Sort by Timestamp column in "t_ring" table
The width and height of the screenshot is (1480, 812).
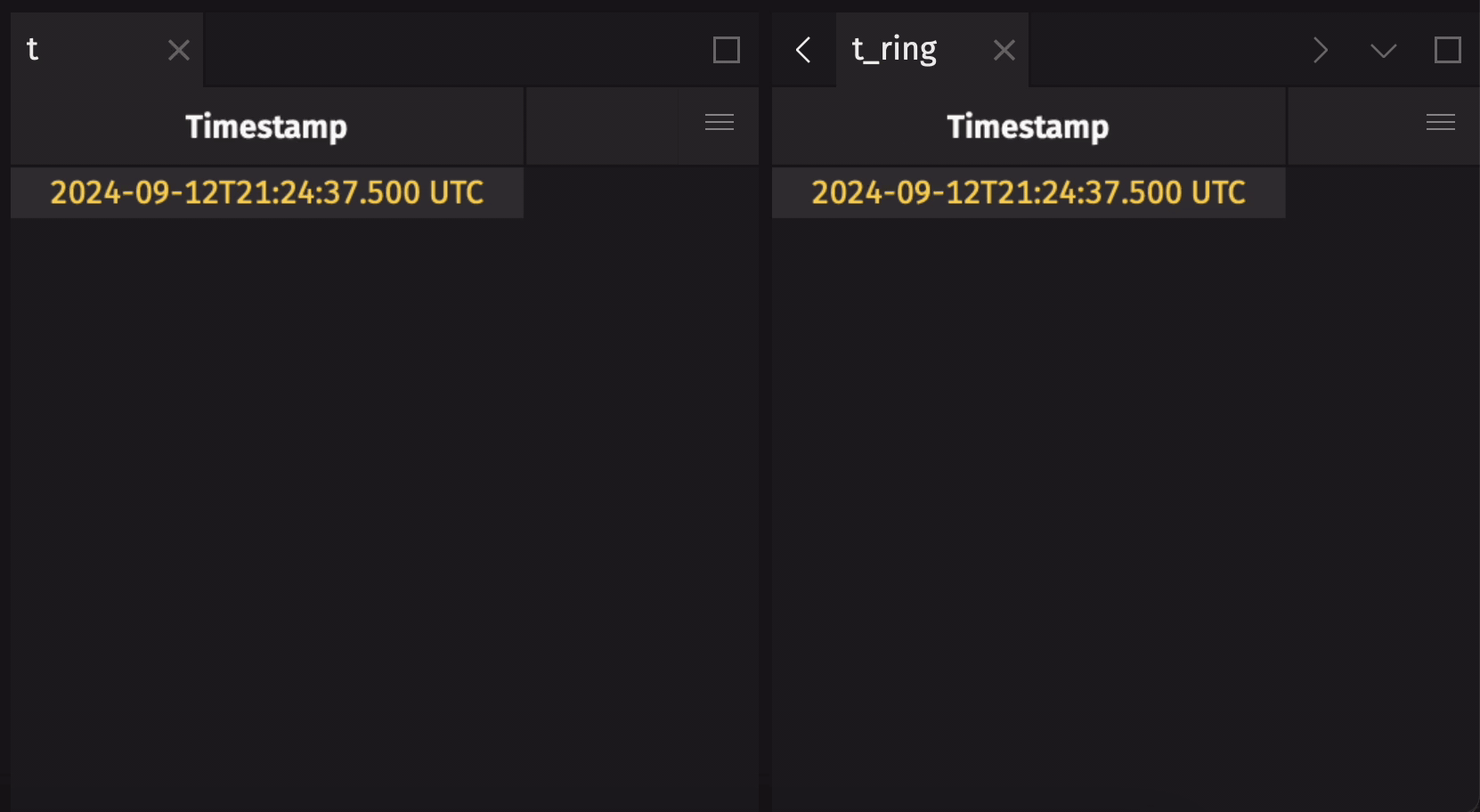pyautogui.click(x=1028, y=126)
